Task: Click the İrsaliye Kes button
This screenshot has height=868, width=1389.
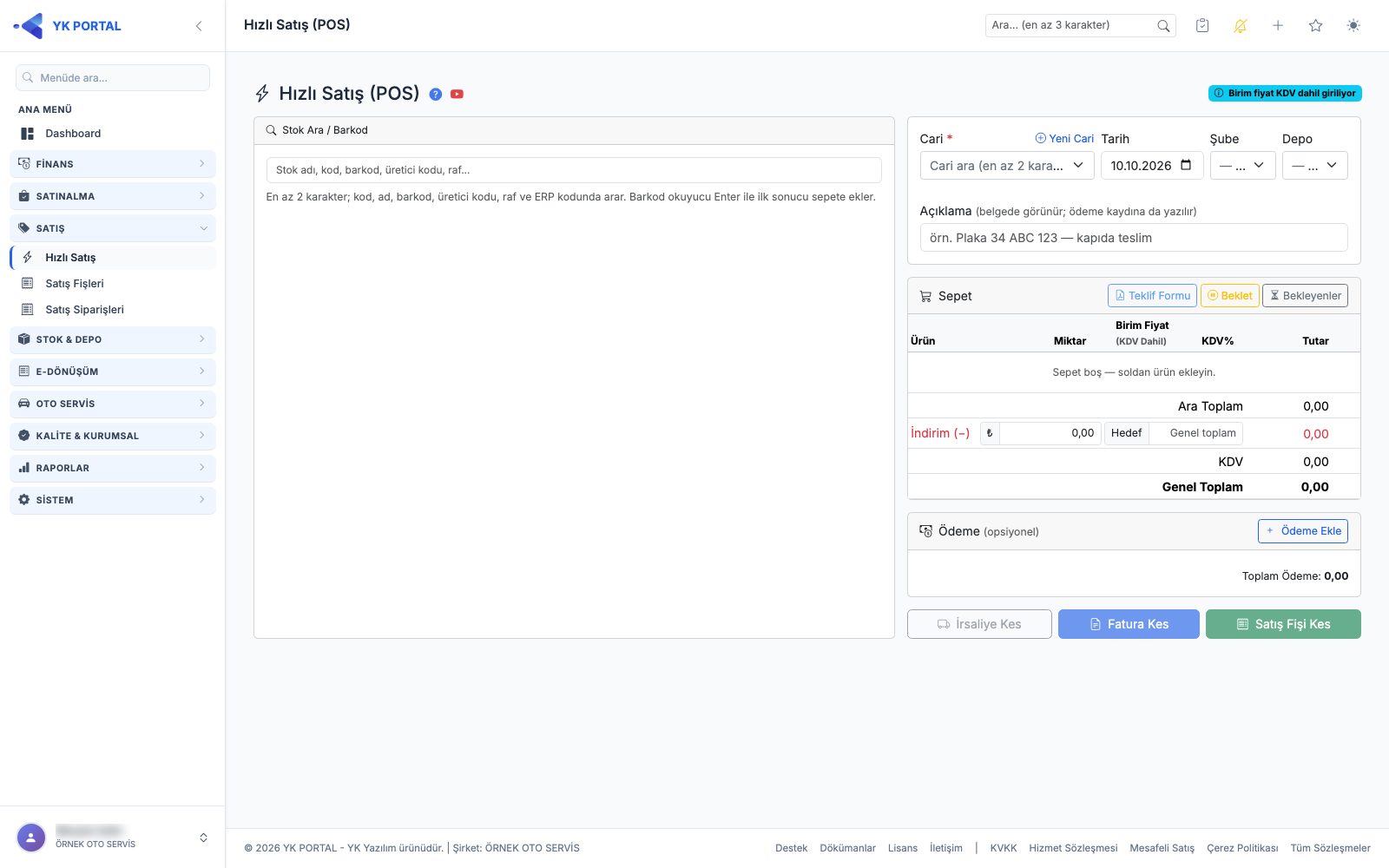Action: point(979,624)
